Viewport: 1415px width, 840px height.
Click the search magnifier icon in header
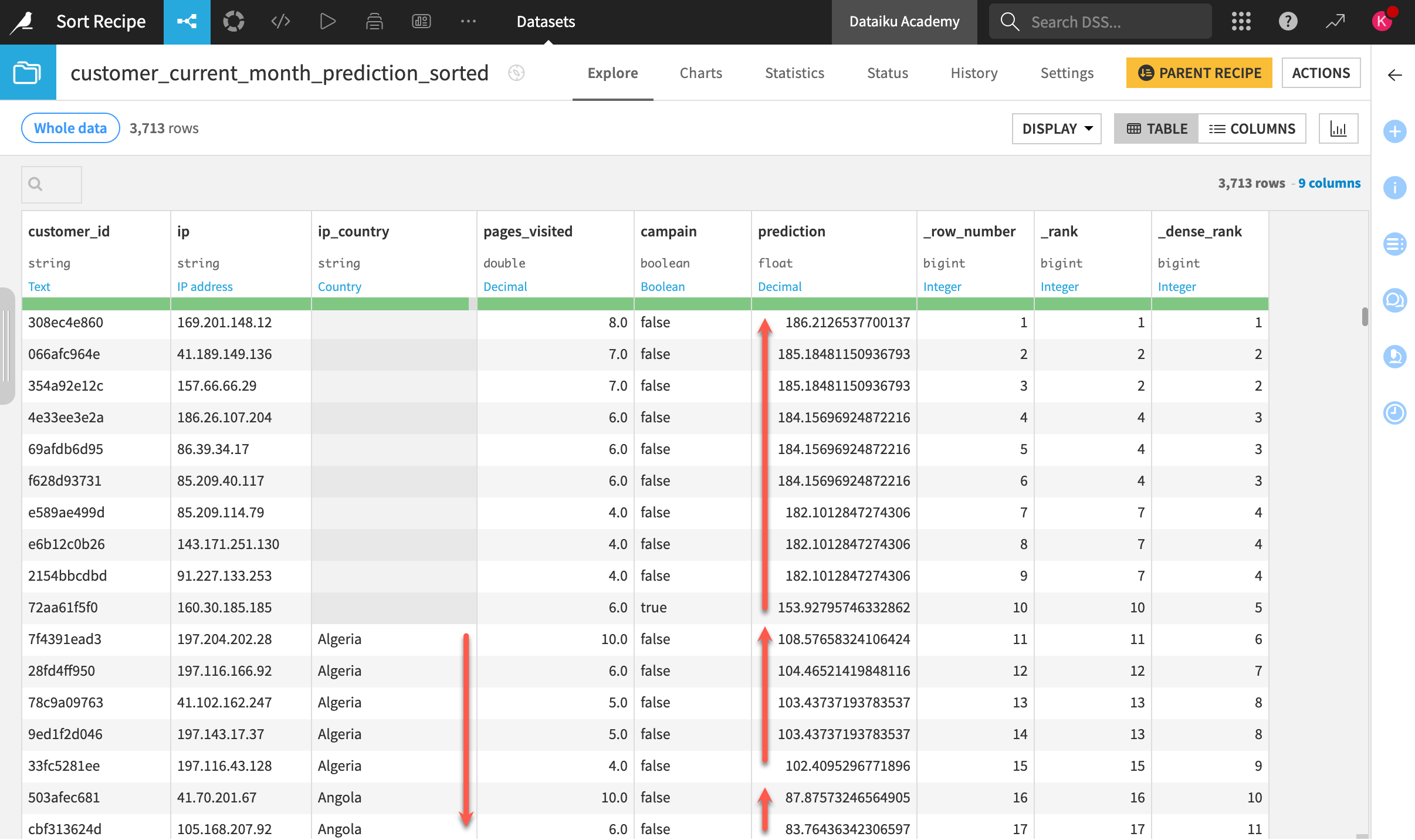tap(1008, 21)
